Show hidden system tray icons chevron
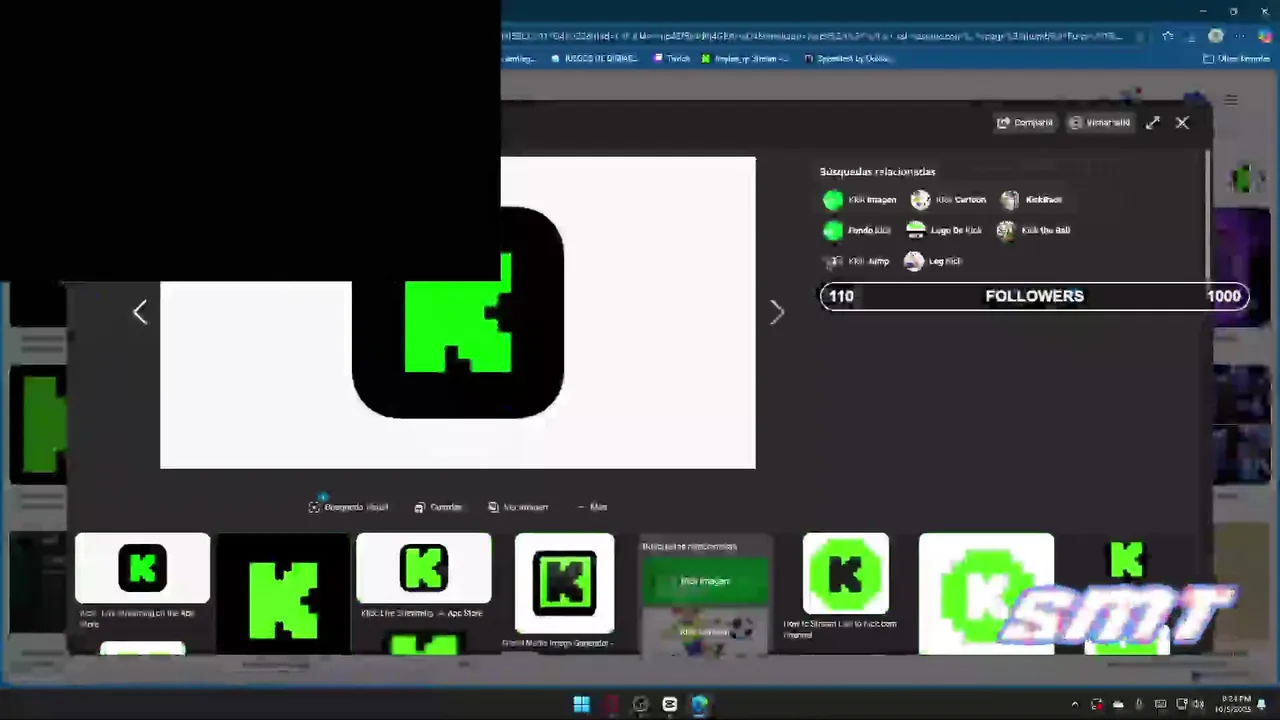The image size is (1280, 720). (1075, 704)
